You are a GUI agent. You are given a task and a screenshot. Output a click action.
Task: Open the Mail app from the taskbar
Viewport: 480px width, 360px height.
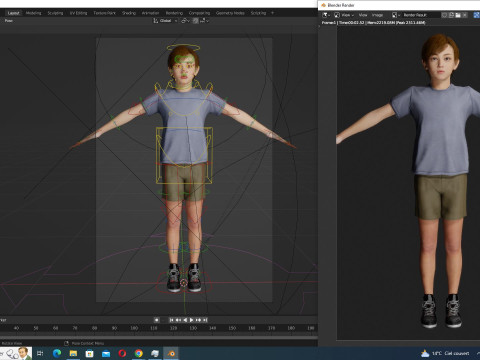(106, 353)
